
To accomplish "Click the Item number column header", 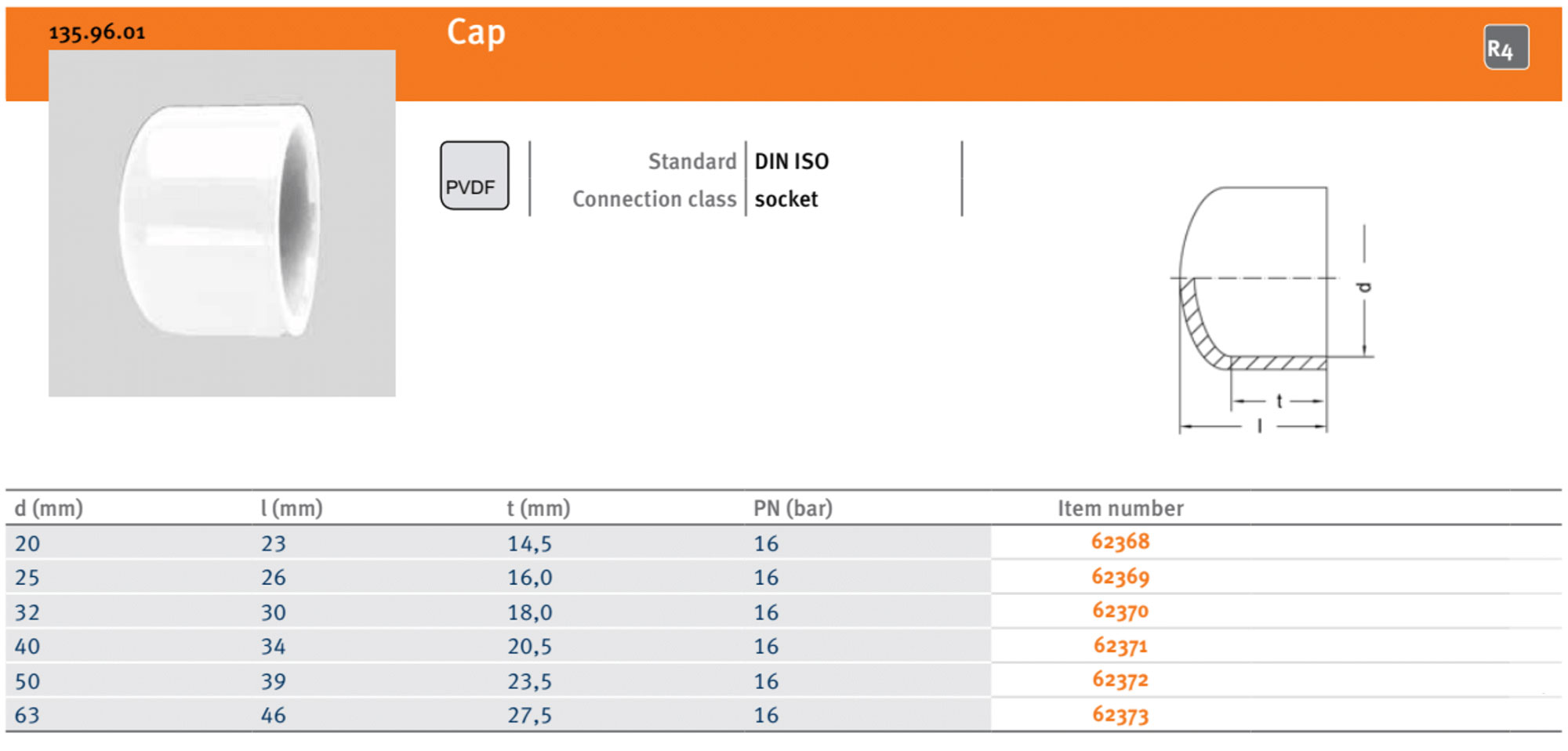I will [1120, 508].
